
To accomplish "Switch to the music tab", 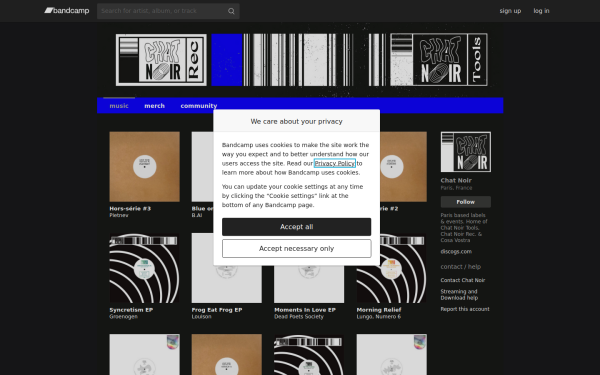I will coord(119,106).
